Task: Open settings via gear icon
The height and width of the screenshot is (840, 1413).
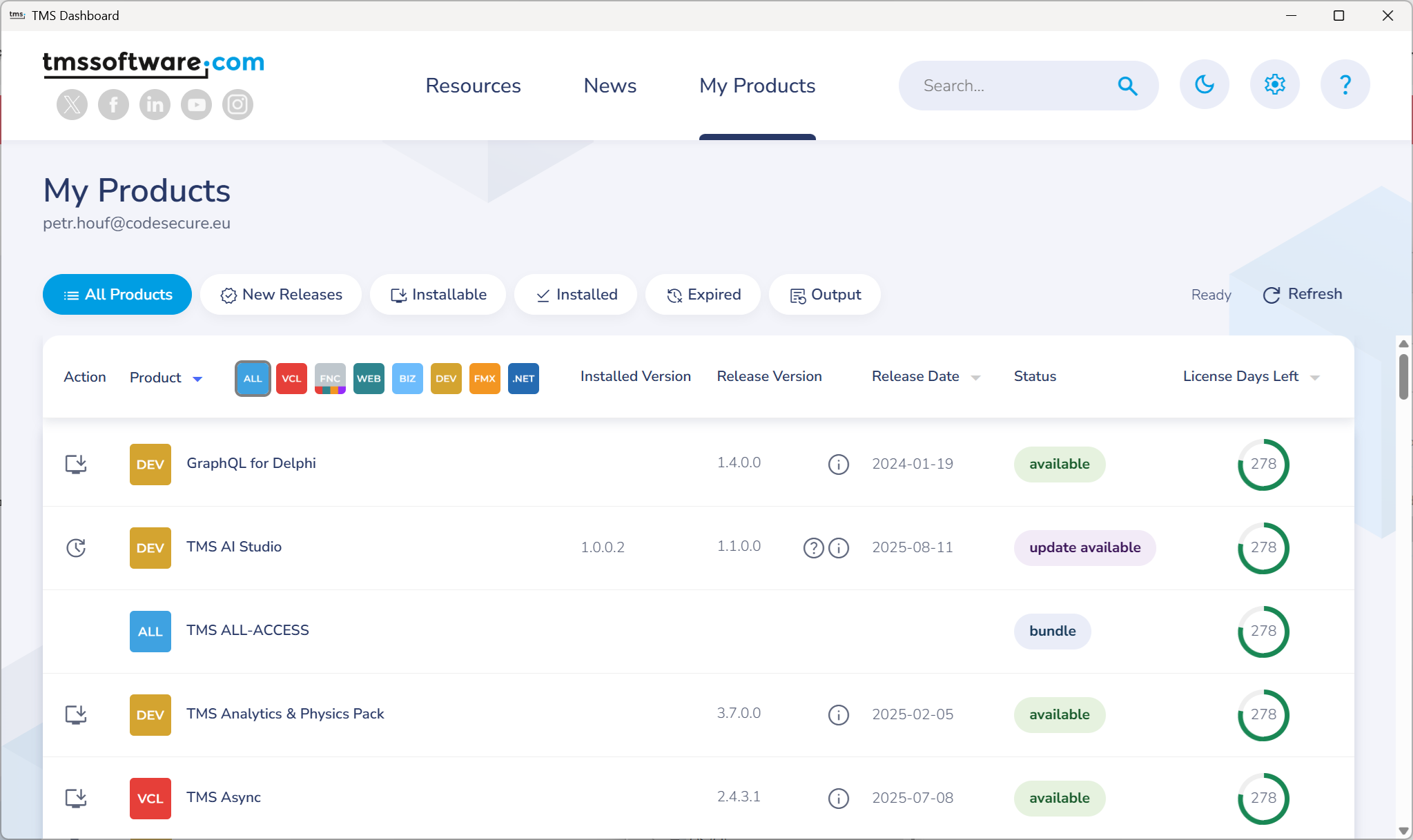Action: (x=1275, y=84)
